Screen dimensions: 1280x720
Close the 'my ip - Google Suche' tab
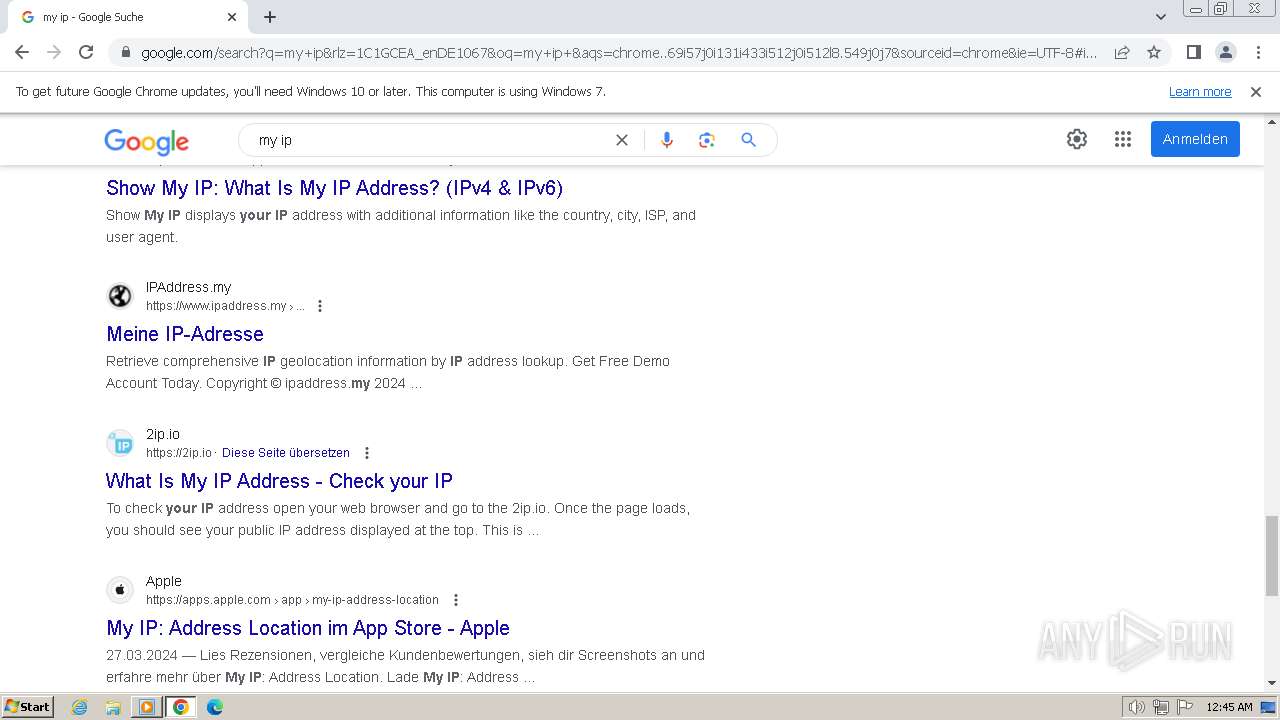pos(232,17)
